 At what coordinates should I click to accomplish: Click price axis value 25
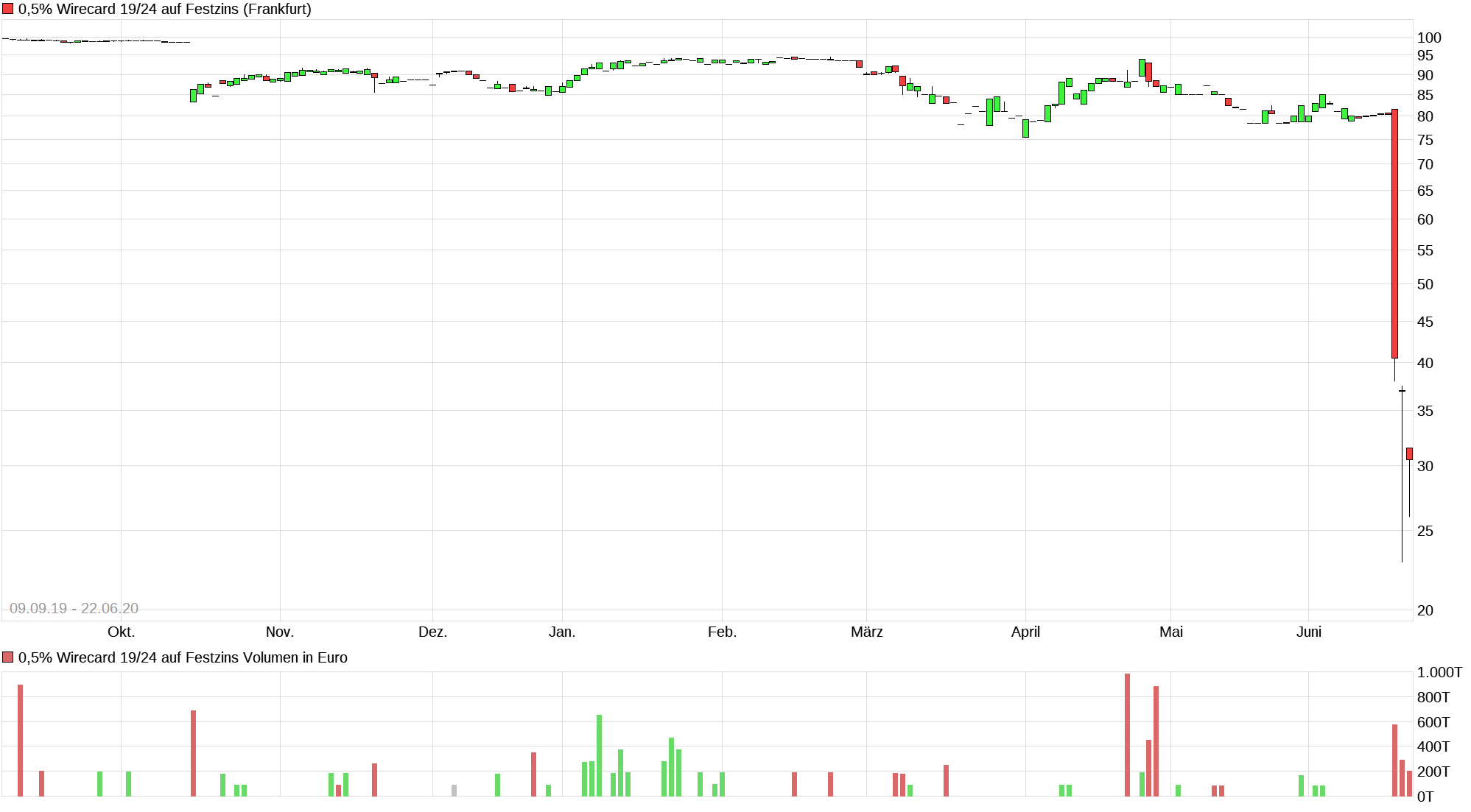1425,531
